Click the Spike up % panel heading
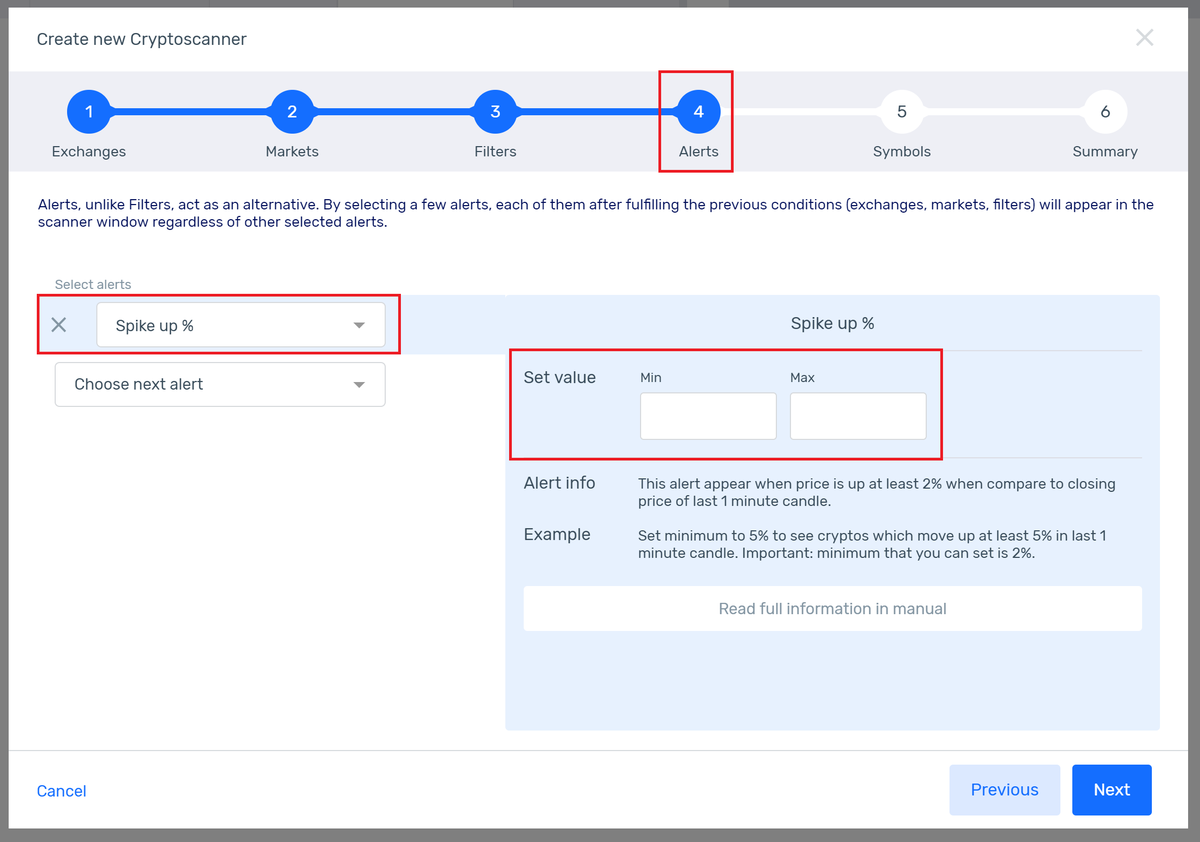1200x842 pixels. tap(832, 324)
